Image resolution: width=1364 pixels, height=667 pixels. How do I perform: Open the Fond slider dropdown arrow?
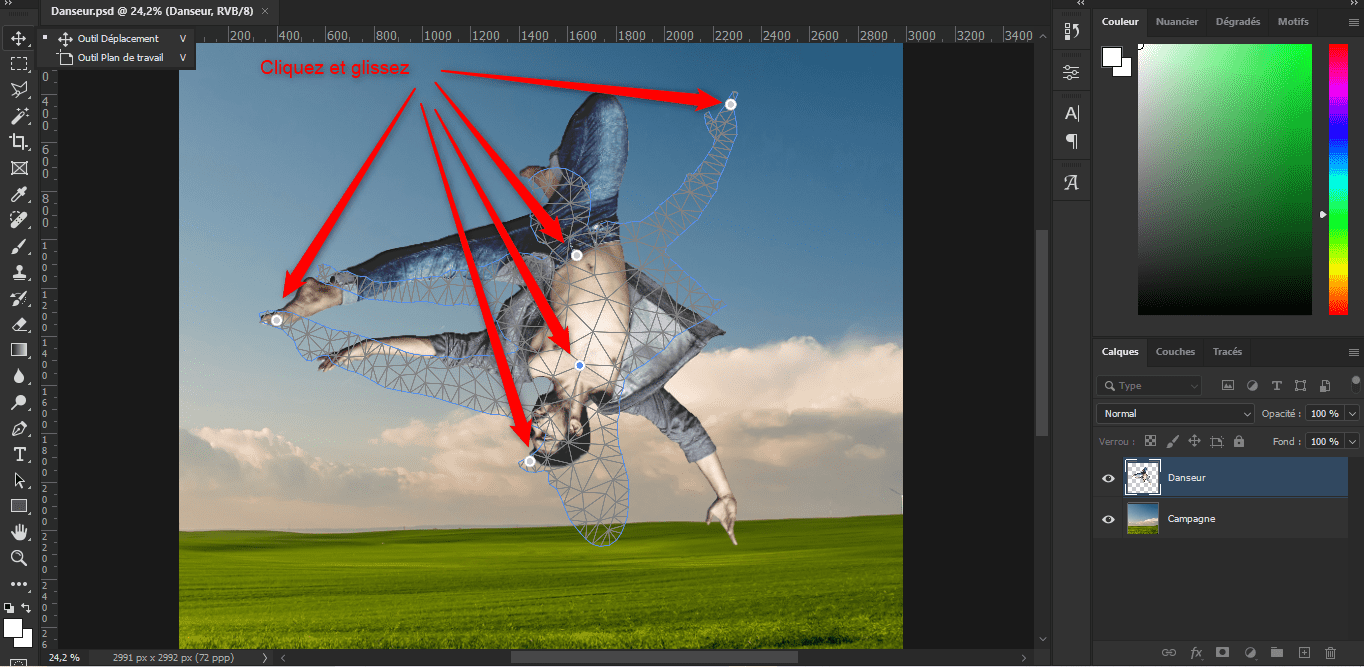pos(1354,441)
